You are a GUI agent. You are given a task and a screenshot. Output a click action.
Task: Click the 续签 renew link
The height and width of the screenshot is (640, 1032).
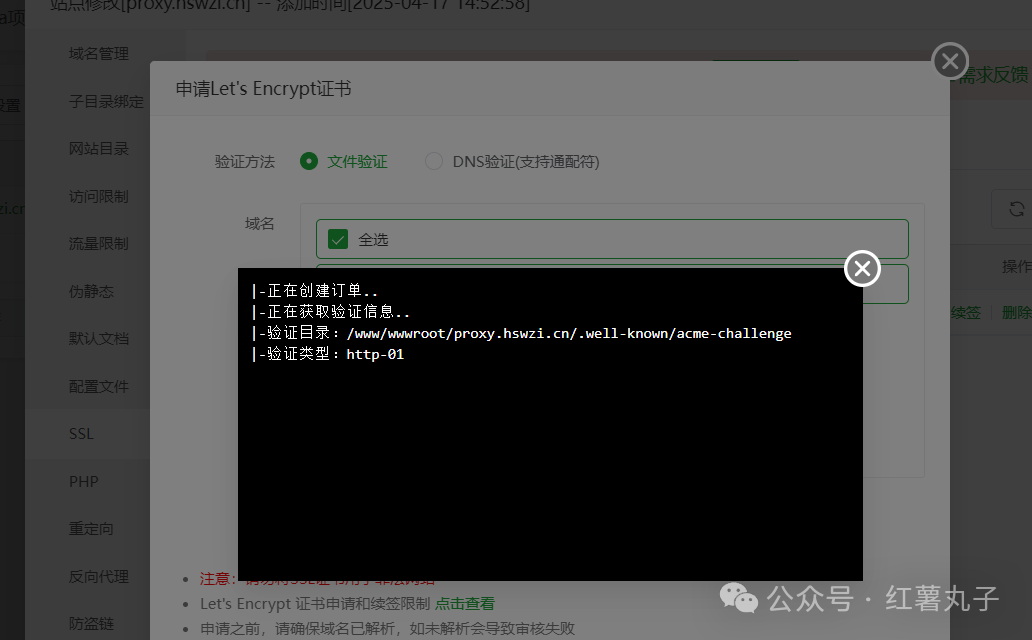coord(966,313)
